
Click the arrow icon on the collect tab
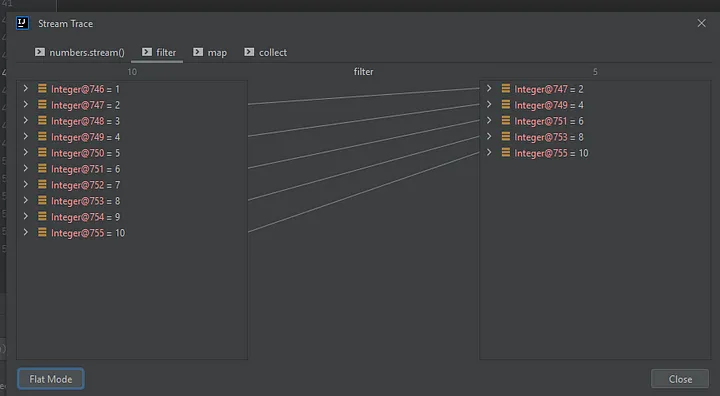coord(249,52)
